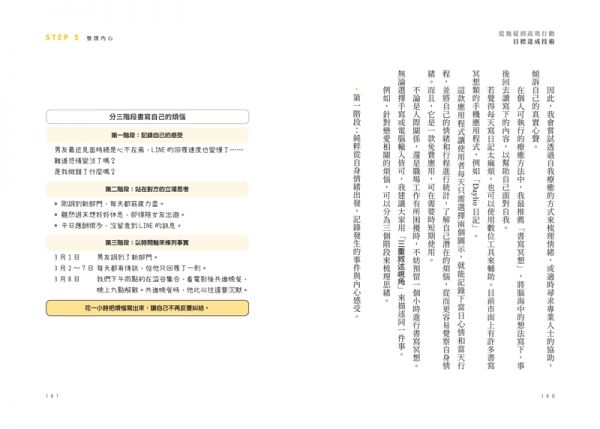Screen dimensions: 600x429
Task: Click the entry "每天都有傳訊，但他只回覆了一則"
Action: pos(152,268)
